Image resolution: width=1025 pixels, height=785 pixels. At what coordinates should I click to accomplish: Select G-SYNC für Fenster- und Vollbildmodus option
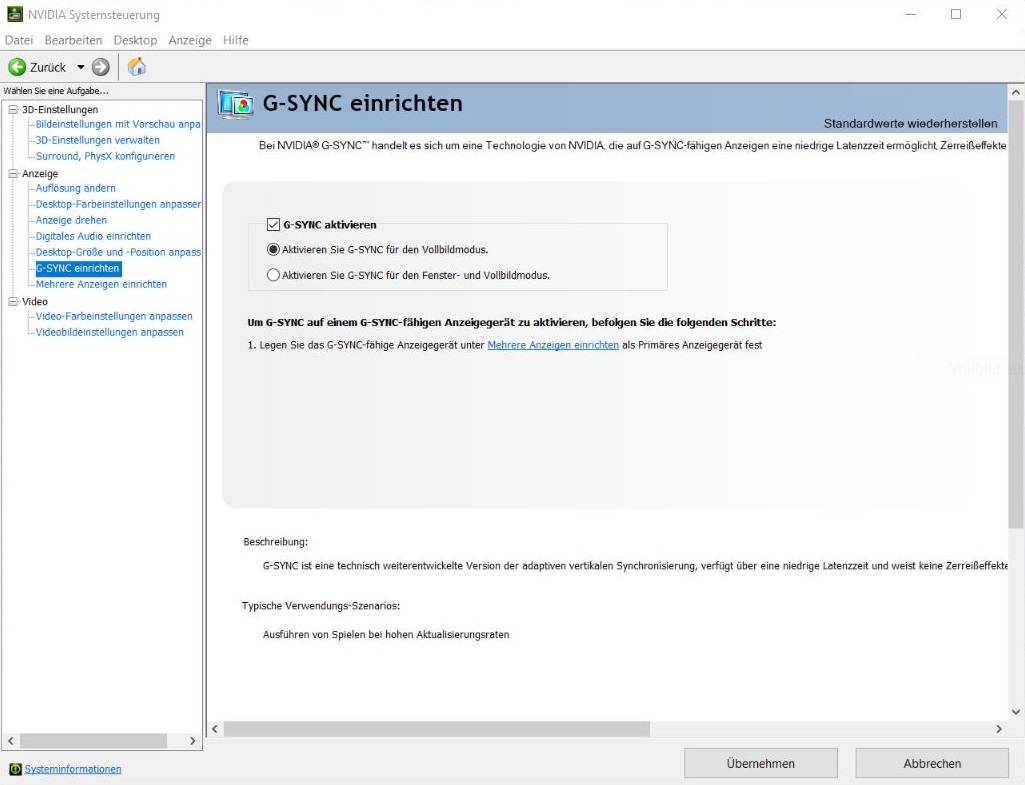coord(273,275)
